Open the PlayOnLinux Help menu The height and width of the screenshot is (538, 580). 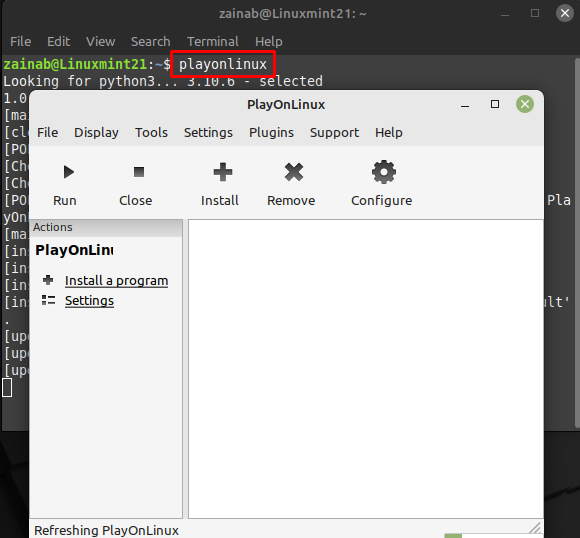pos(388,132)
